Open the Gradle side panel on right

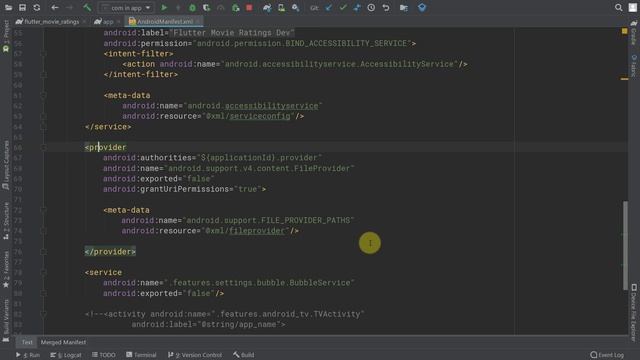[634, 33]
